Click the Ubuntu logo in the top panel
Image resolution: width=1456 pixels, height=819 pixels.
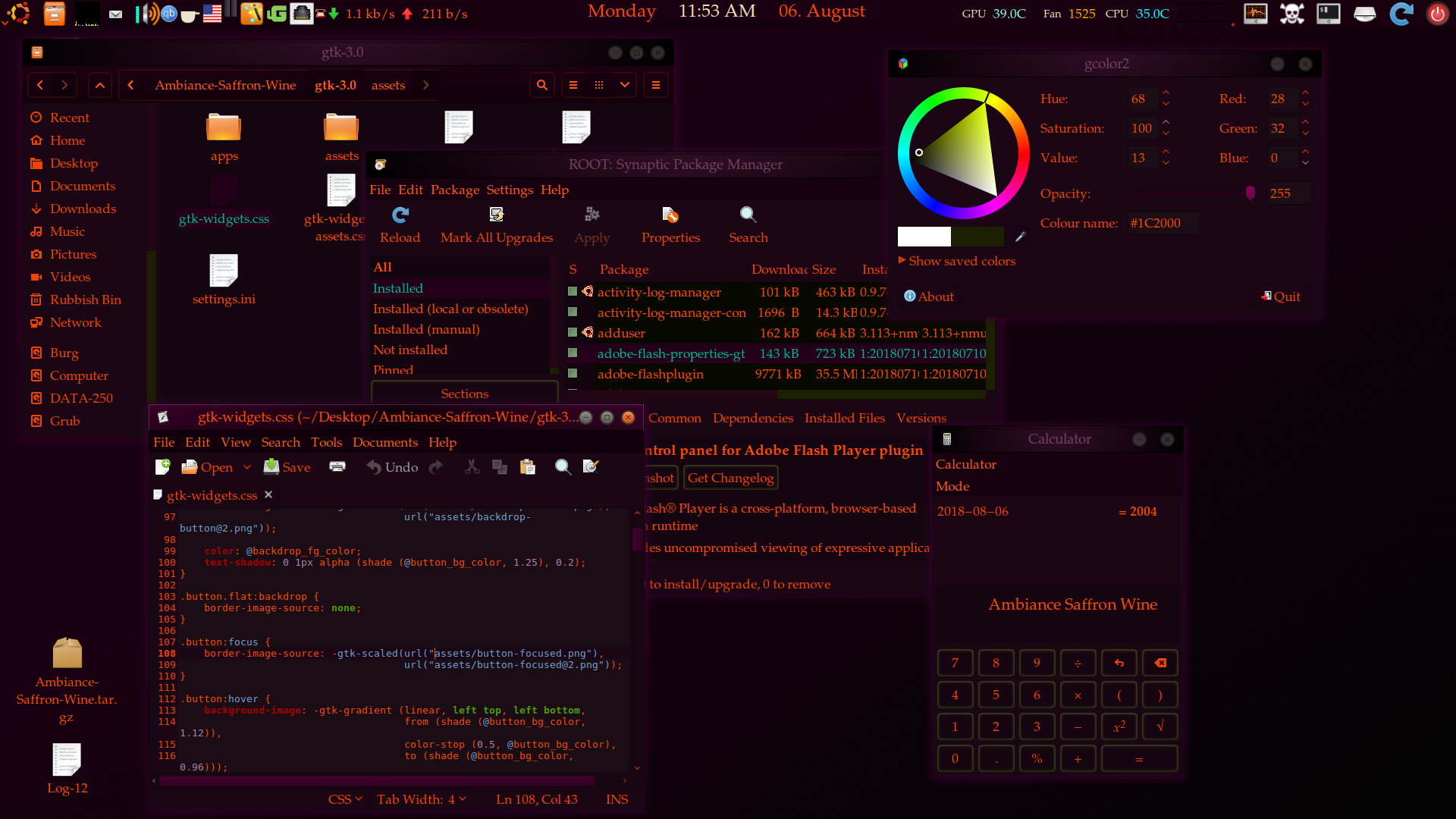18,13
